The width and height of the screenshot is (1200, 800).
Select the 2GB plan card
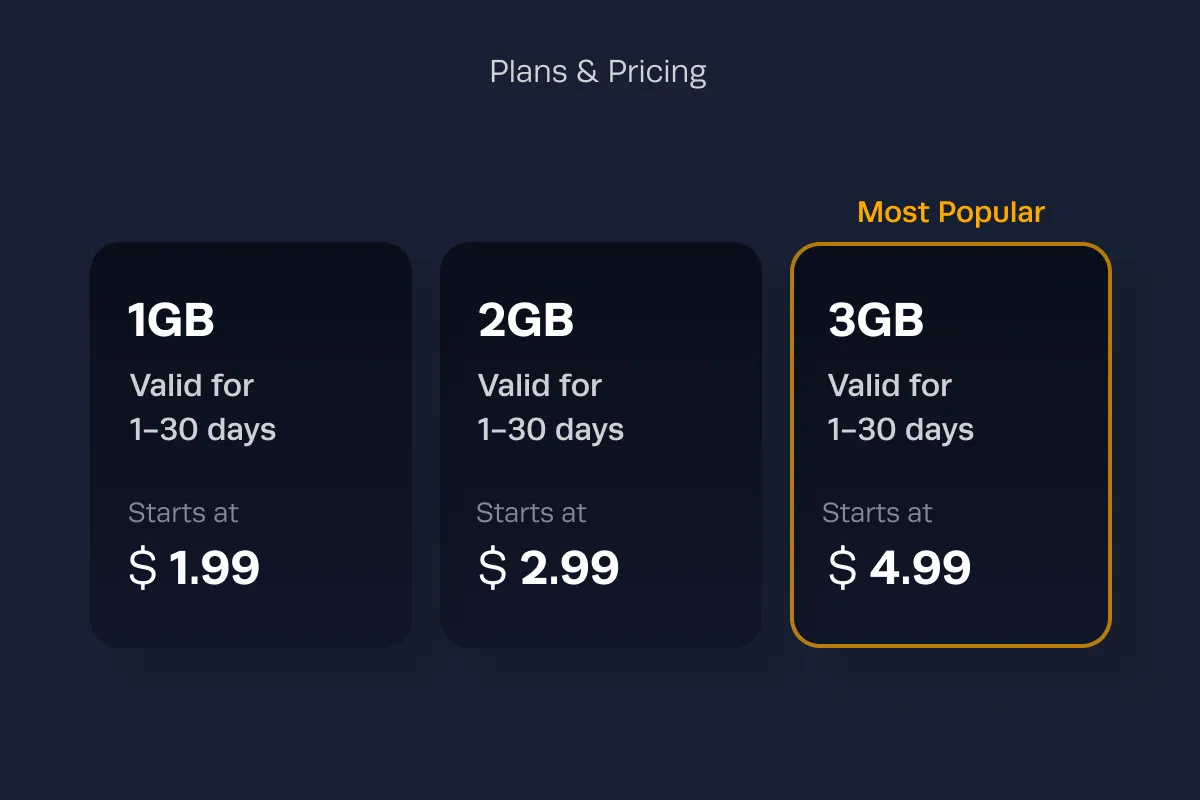[x=601, y=445]
